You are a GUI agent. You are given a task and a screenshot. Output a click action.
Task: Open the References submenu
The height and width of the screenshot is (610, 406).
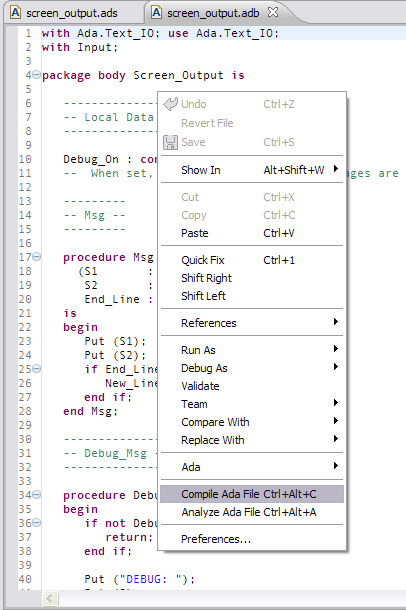(x=252, y=323)
